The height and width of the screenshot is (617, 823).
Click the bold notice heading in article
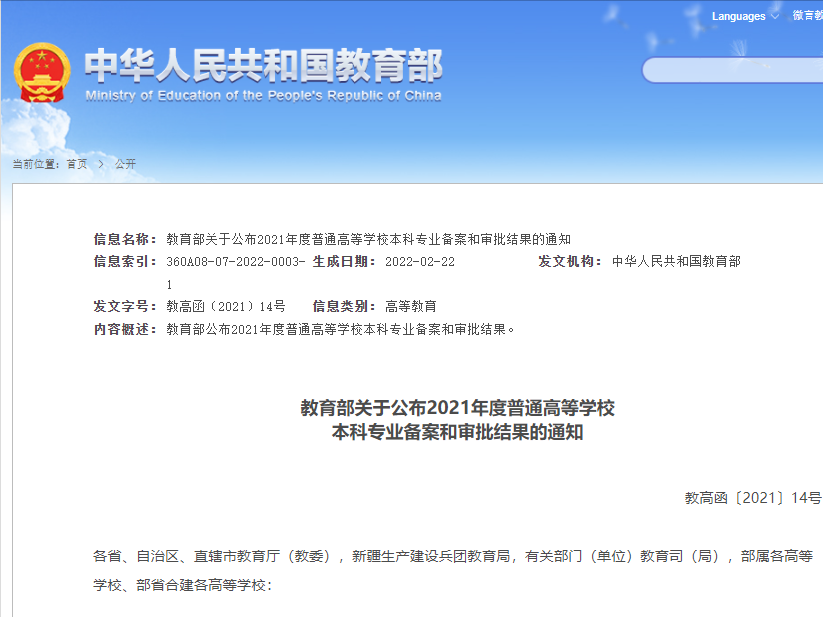457,420
